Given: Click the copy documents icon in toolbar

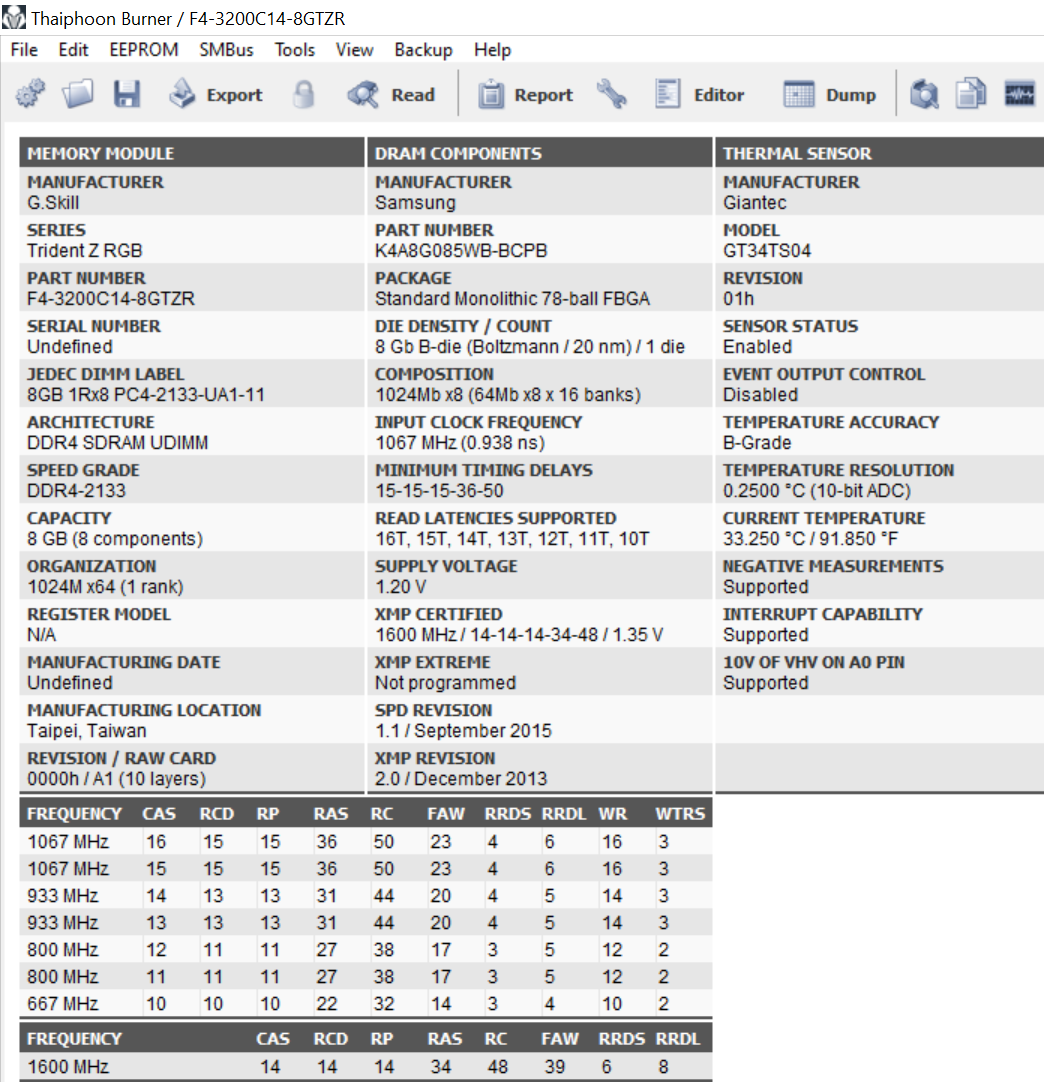Looking at the screenshot, I should (971, 94).
